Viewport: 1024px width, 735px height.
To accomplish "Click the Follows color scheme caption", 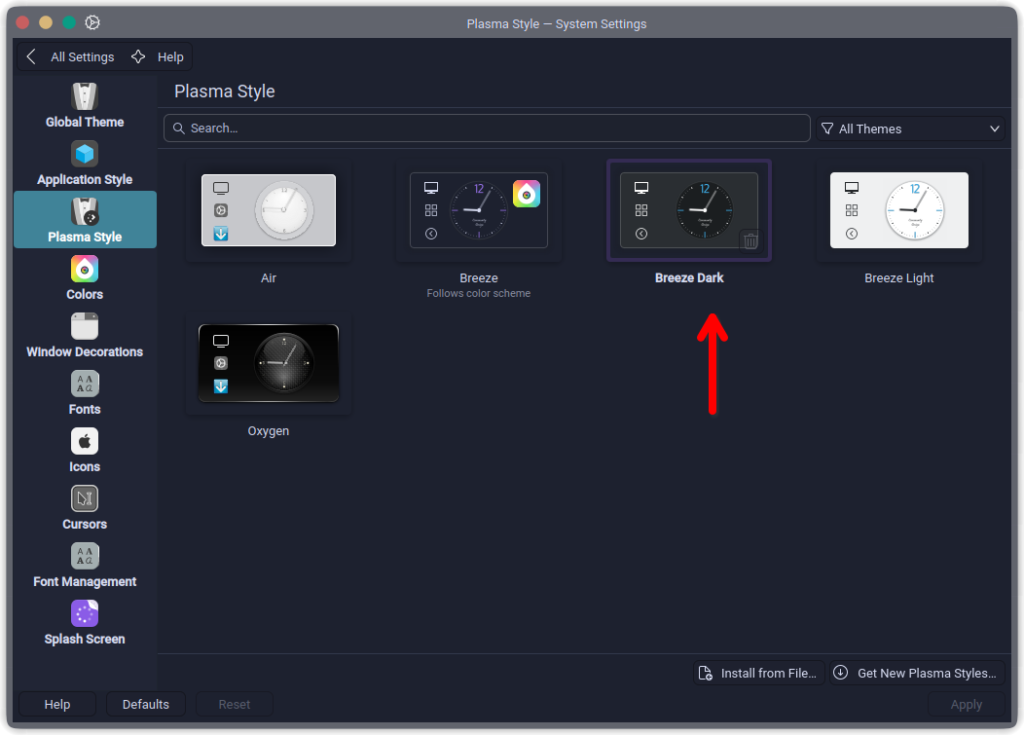I will click(479, 293).
